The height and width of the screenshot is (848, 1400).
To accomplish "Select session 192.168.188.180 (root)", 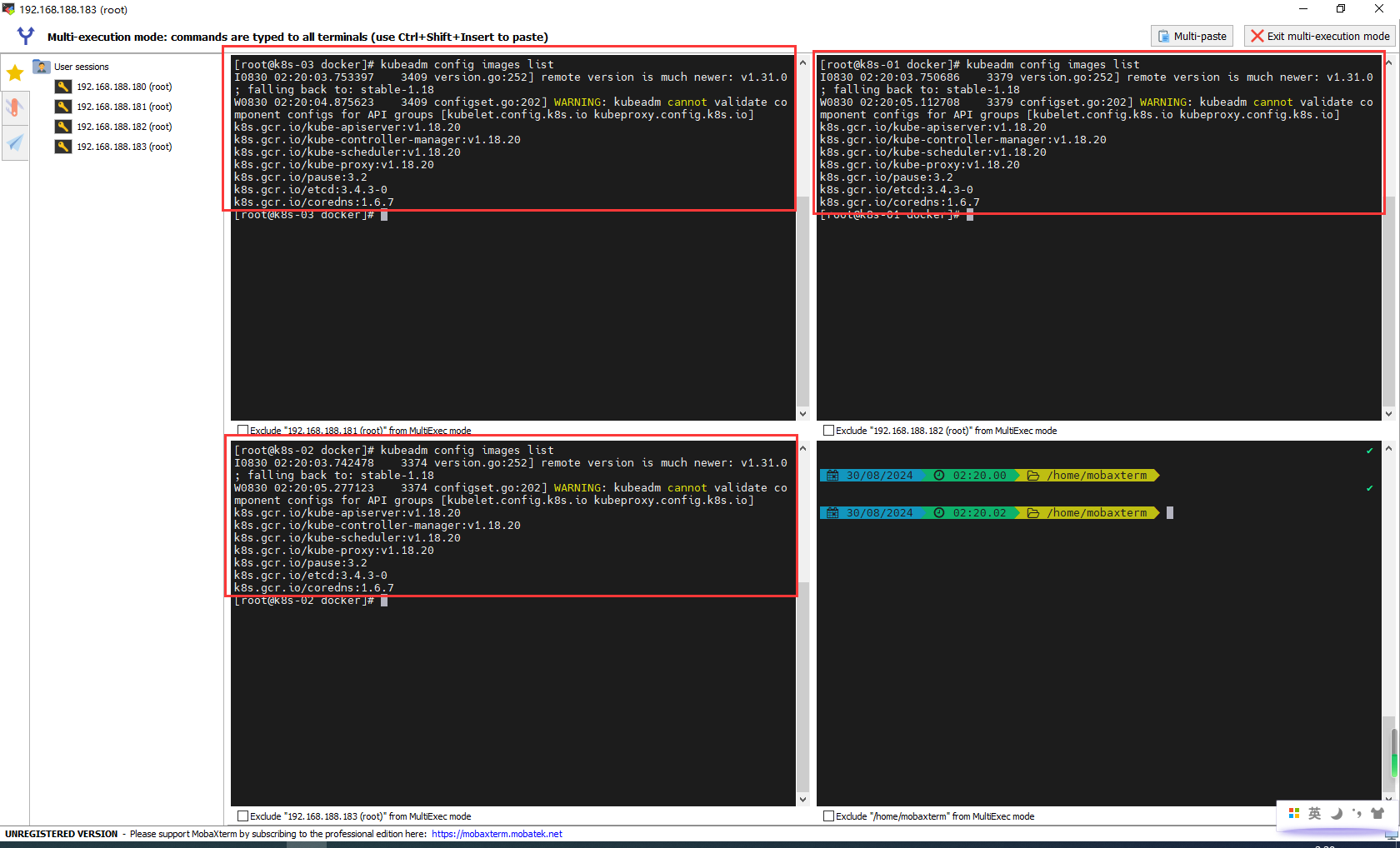I will [124, 87].
